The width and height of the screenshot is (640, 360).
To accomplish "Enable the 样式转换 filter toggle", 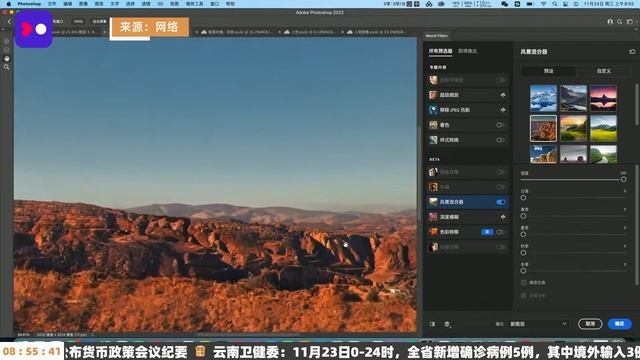I will (x=501, y=140).
